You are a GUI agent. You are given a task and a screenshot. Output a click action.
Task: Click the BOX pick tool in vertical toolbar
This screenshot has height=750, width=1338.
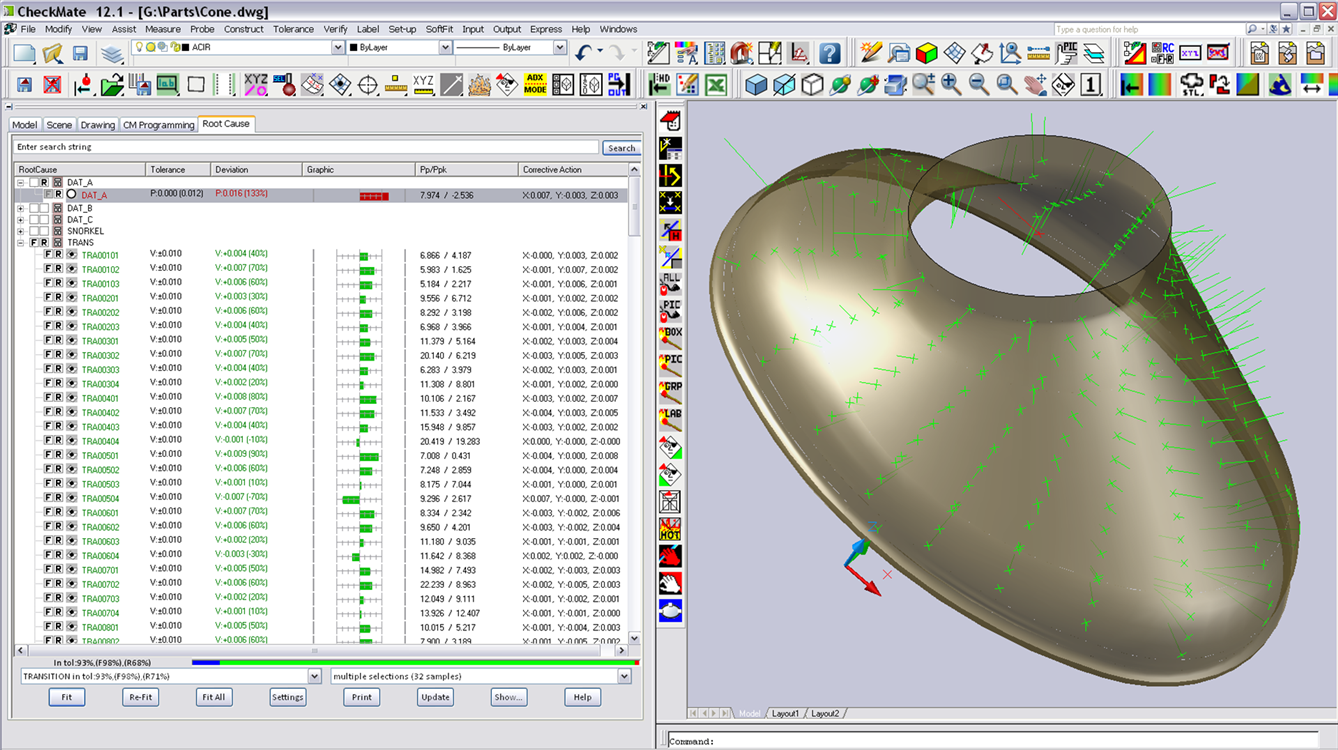pyautogui.click(x=670, y=337)
